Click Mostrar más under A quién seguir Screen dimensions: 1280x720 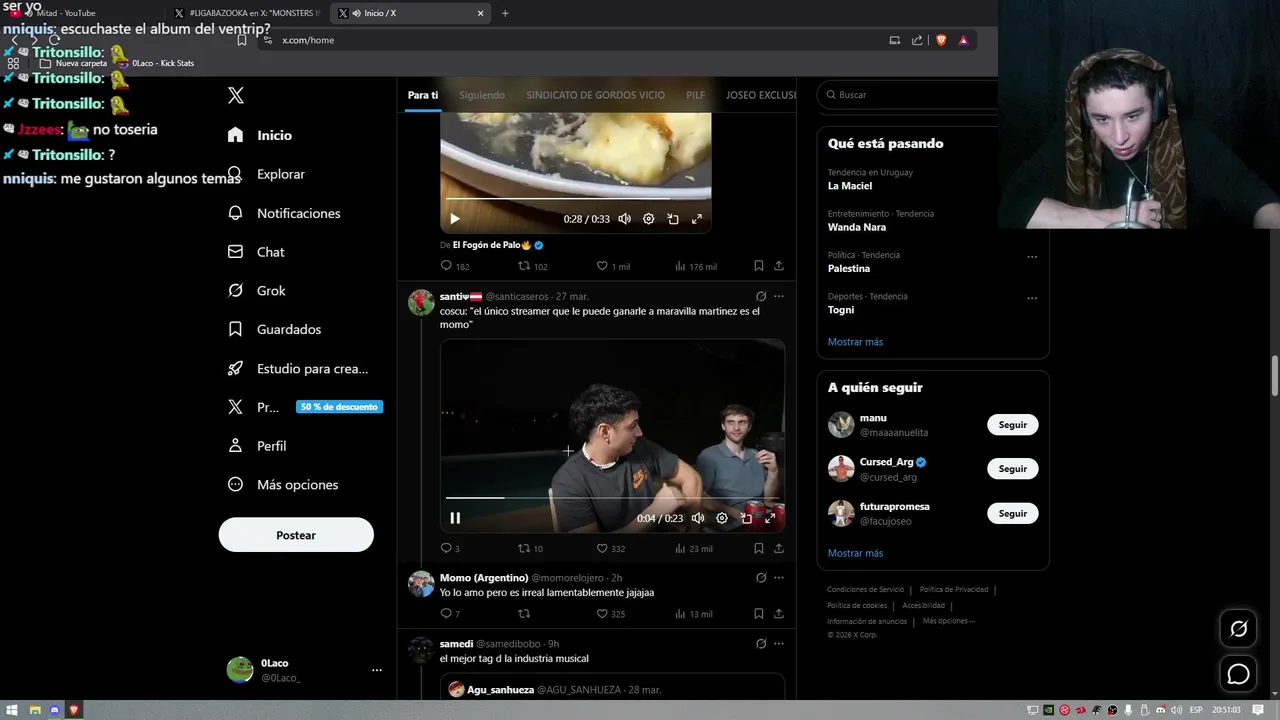pyautogui.click(x=855, y=553)
